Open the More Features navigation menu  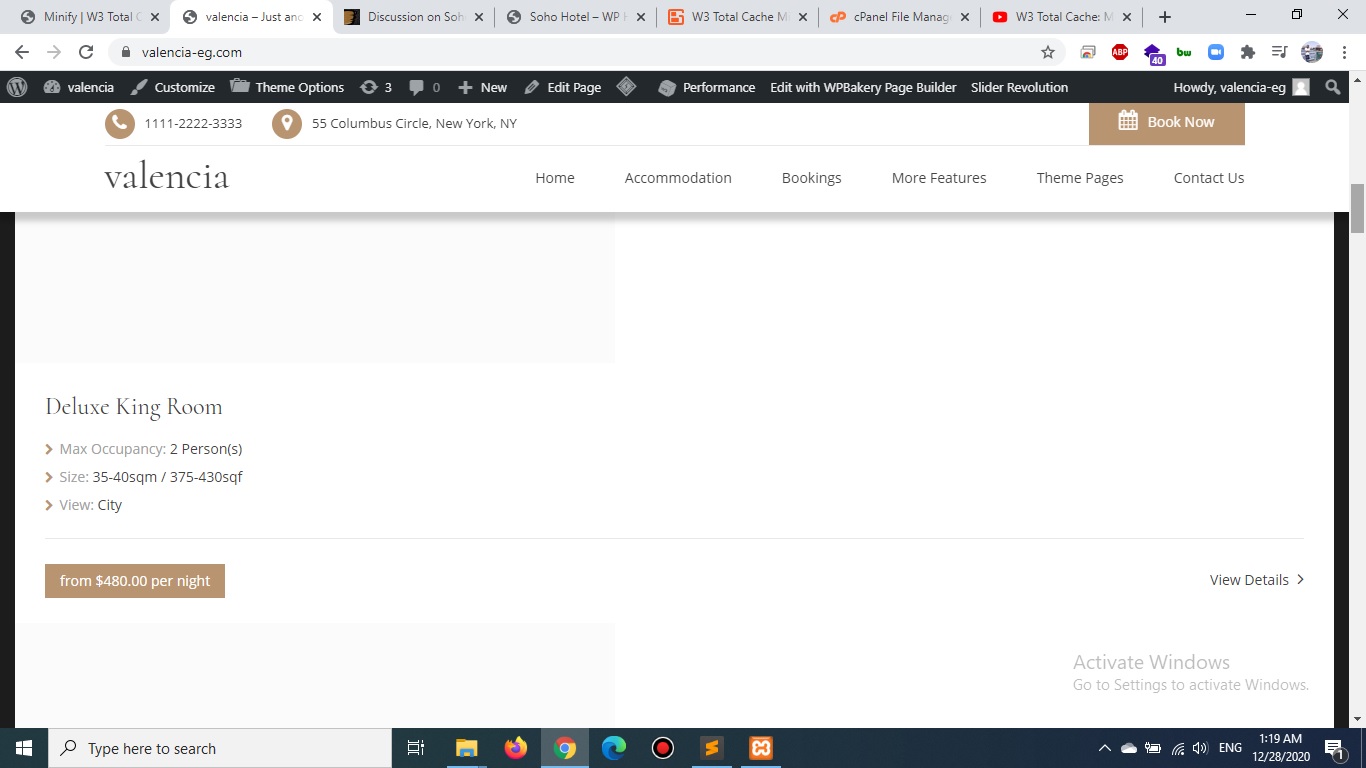[938, 178]
